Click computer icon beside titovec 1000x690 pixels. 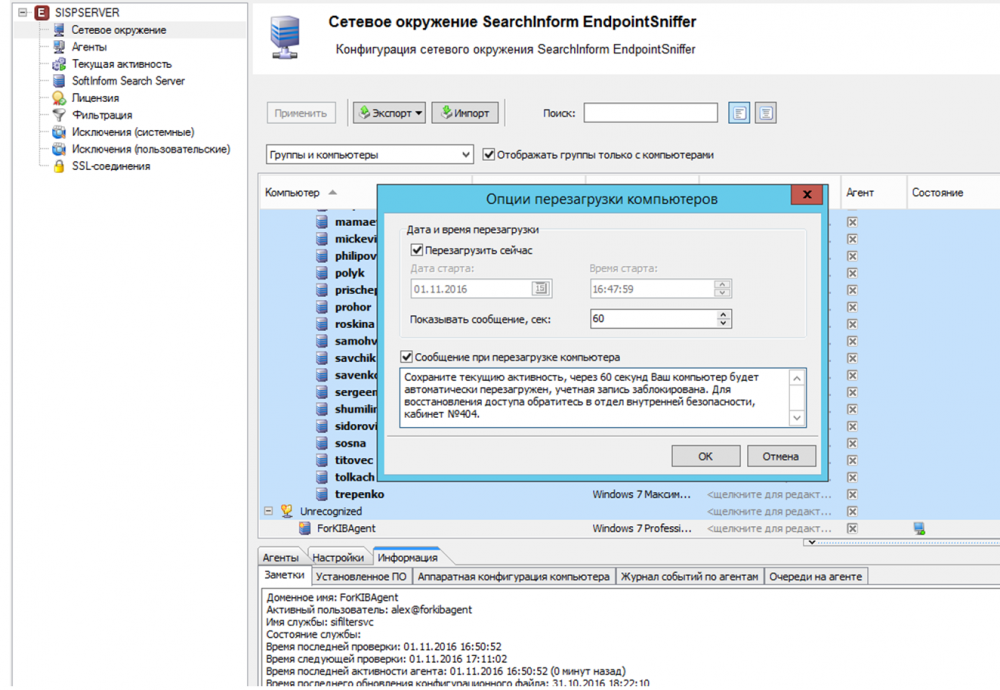[x=323, y=460]
